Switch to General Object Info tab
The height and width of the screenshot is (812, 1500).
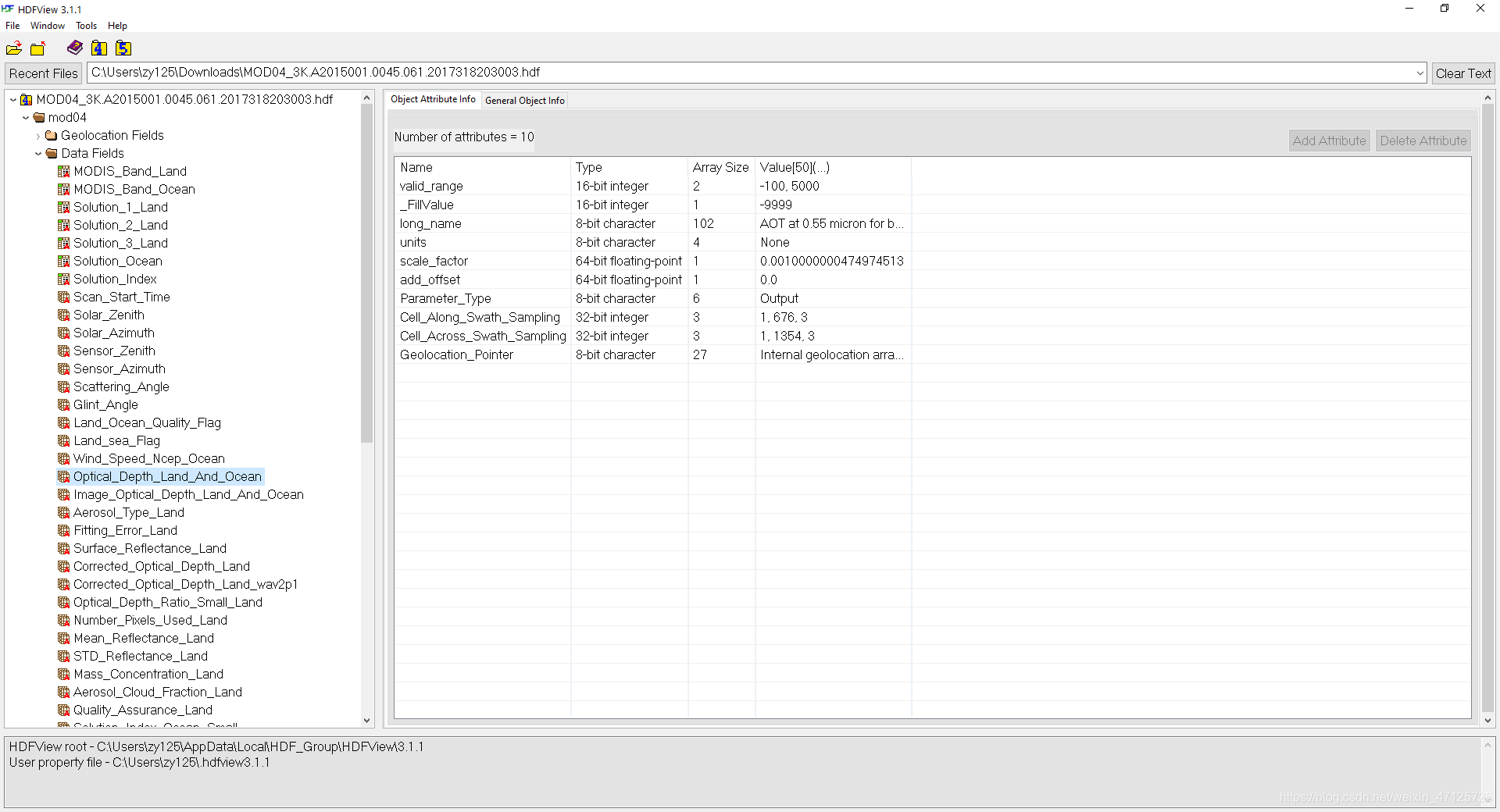tap(525, 101)
